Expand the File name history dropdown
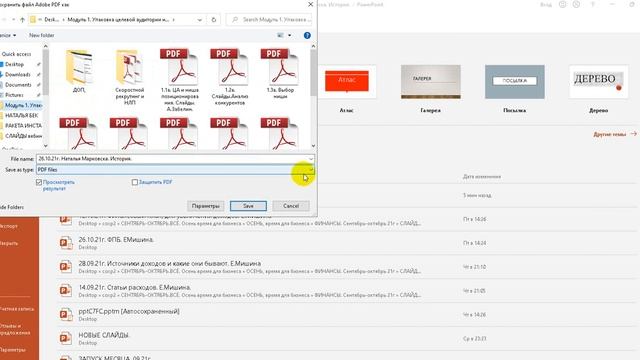 coord(311,159)
